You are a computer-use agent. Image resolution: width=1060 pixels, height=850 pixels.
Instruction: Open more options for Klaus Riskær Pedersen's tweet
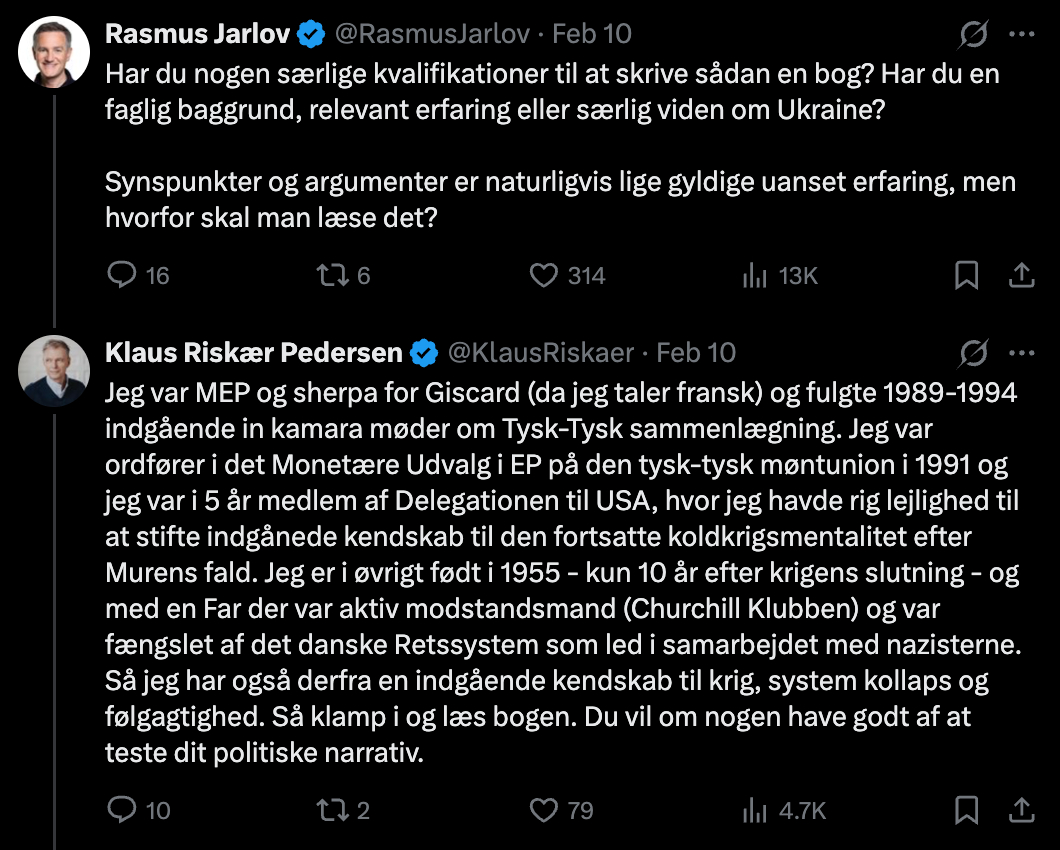pyautogui.click(x=1021, y=352)
